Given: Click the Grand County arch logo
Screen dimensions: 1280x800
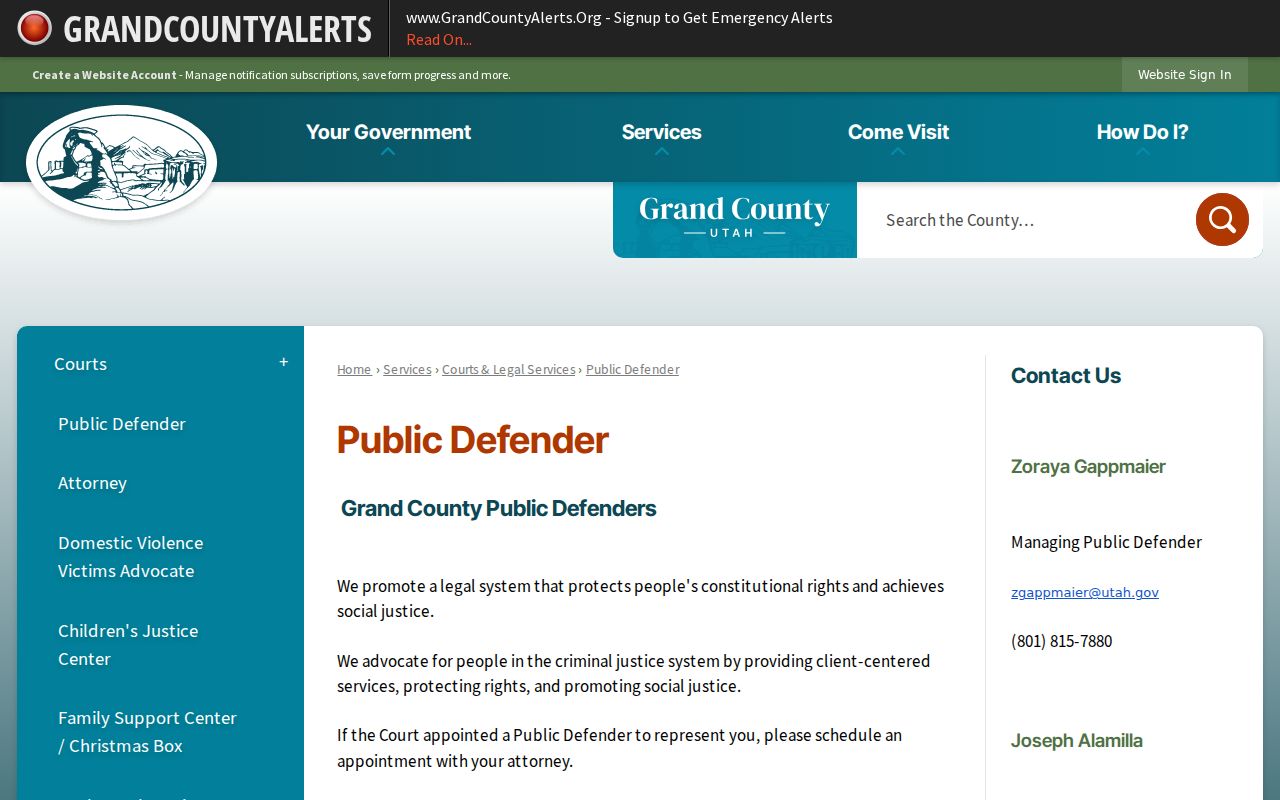Looking at the screenshot, I should click(121, 162).
